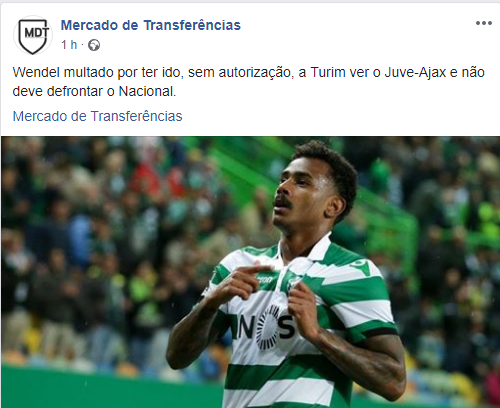This screenshot has width=500, height=408.
Task: Click the word "Juve-Ajax" in the post text
Action: pos(415,72)
